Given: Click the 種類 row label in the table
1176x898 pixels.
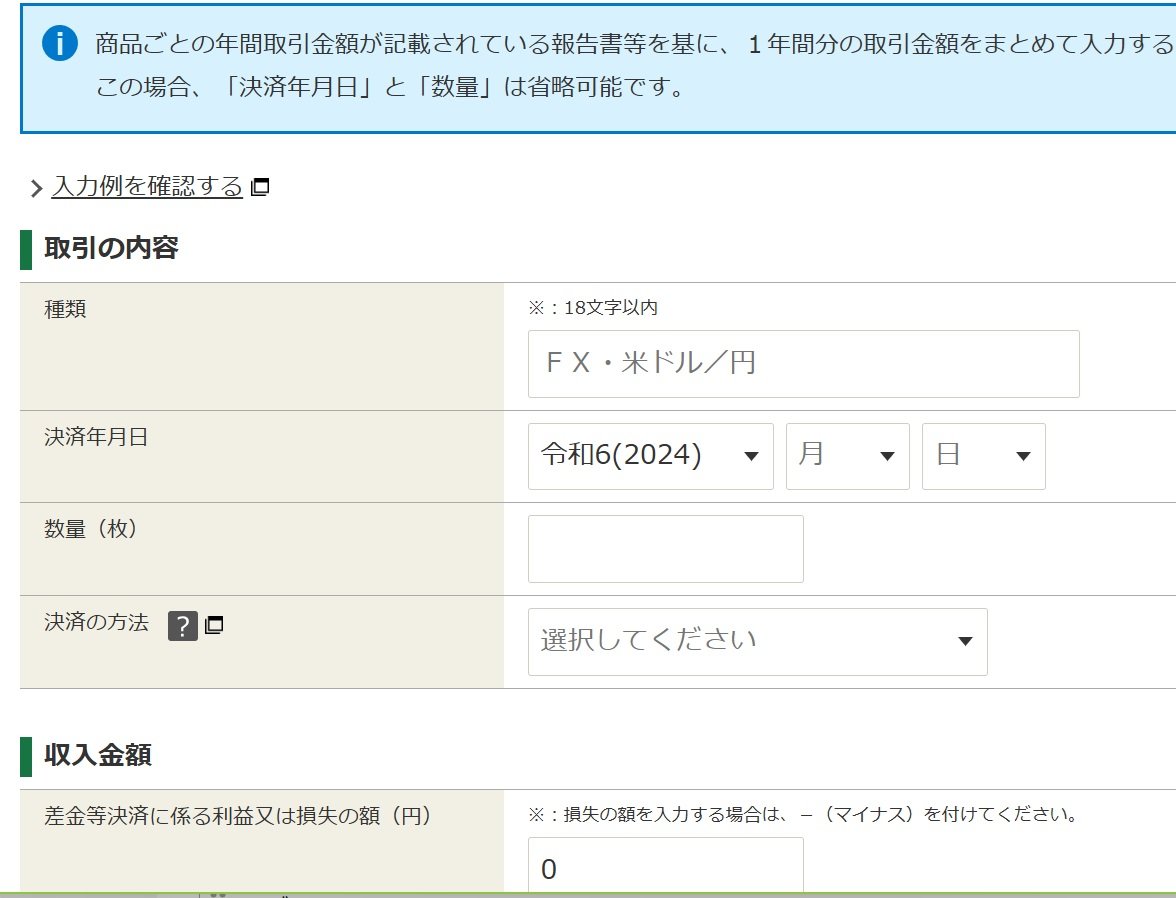Looking at the screenshot, I should click(65, 309).
